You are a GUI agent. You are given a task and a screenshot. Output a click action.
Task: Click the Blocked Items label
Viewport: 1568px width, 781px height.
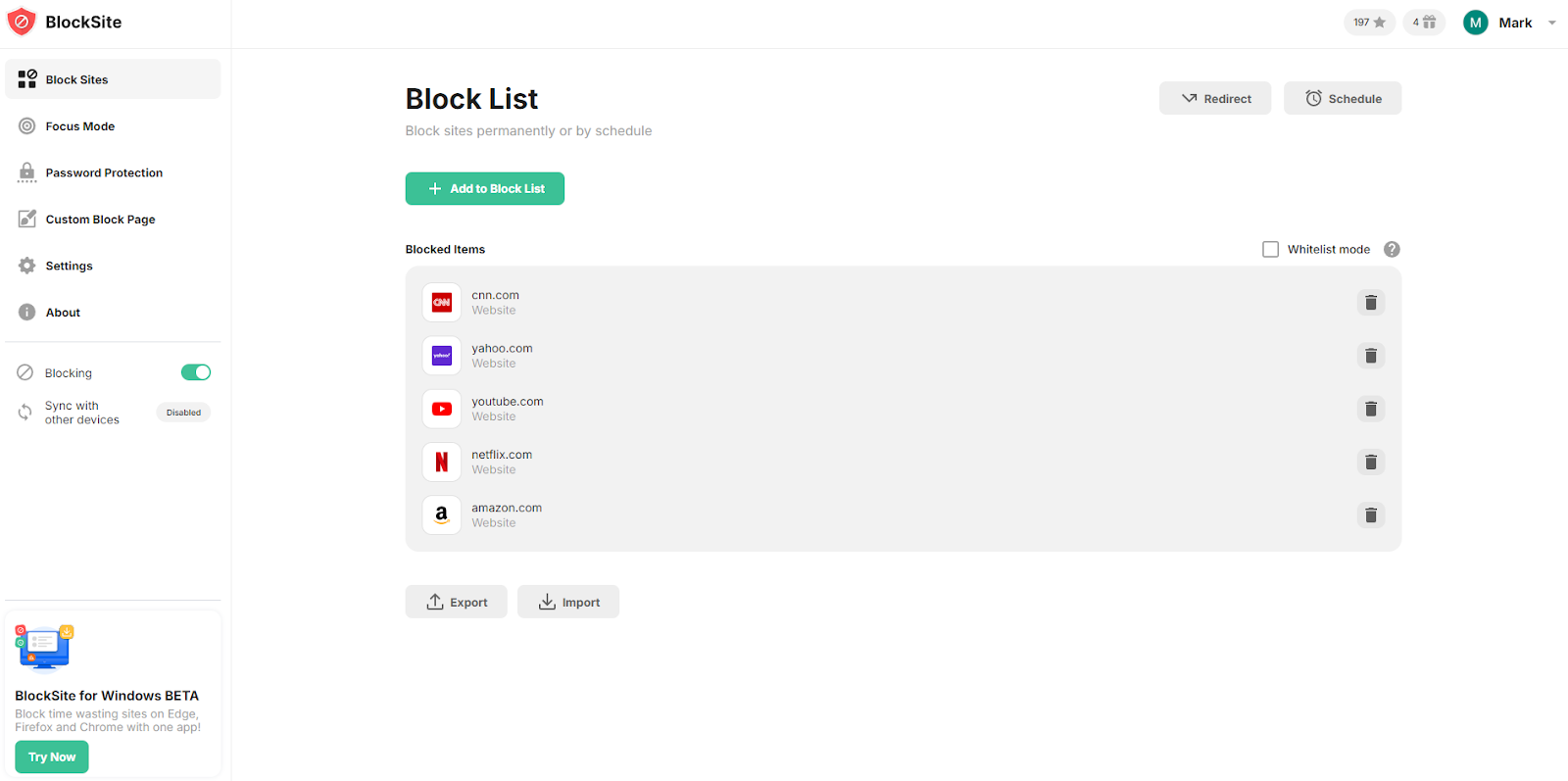[x=445, y=249]
